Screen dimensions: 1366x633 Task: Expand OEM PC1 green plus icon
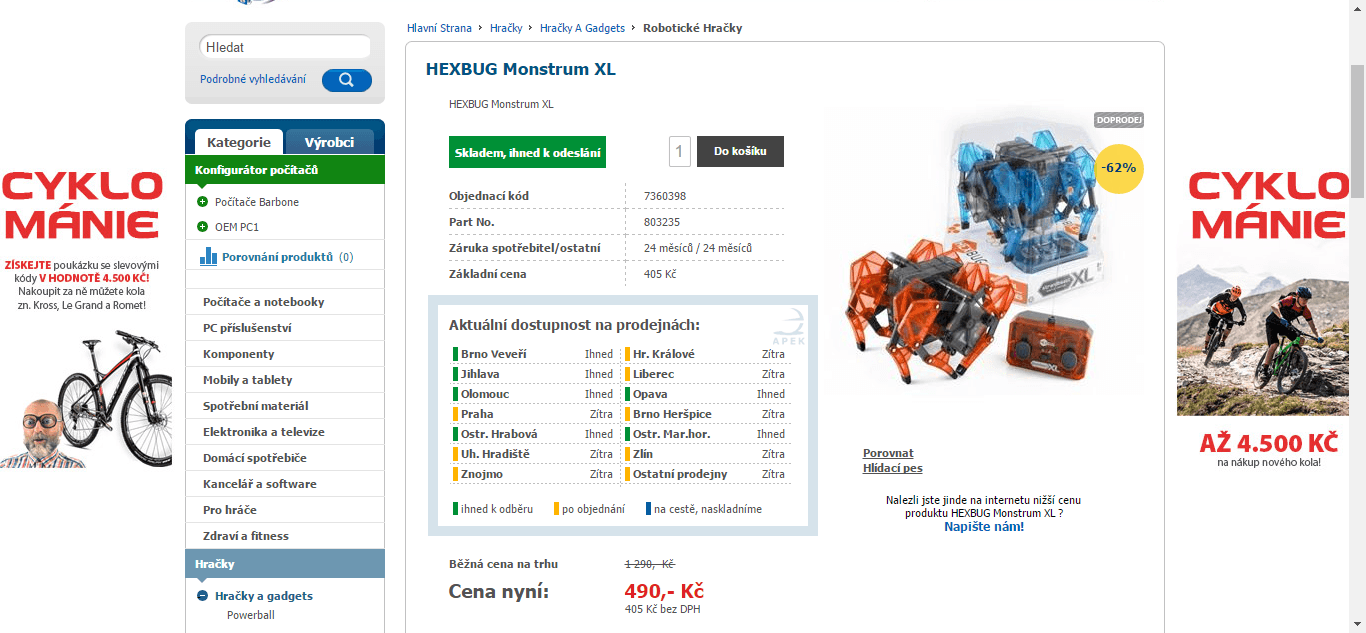point(203,227)
